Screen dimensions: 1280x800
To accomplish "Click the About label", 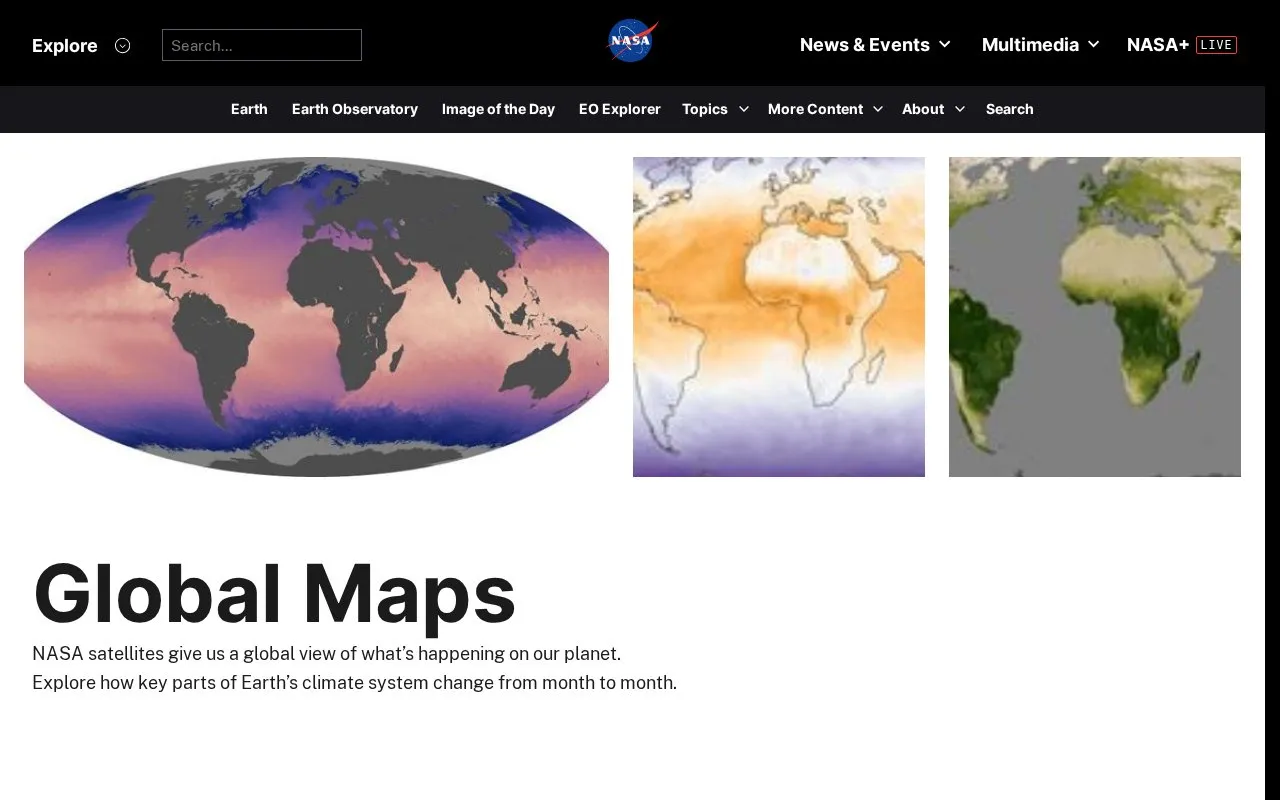I will (923, 109).
